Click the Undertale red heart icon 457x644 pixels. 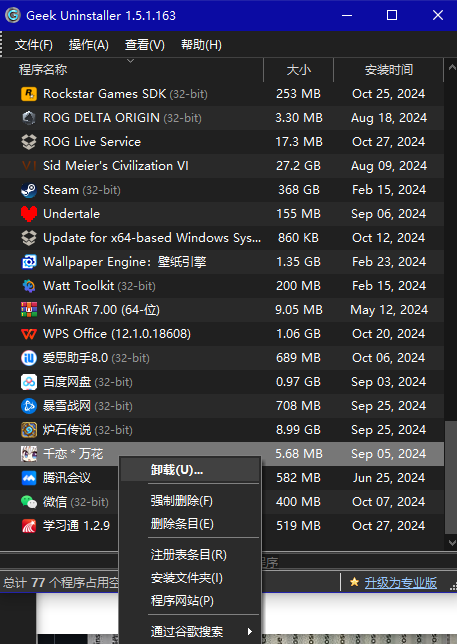tap(29, 214)
